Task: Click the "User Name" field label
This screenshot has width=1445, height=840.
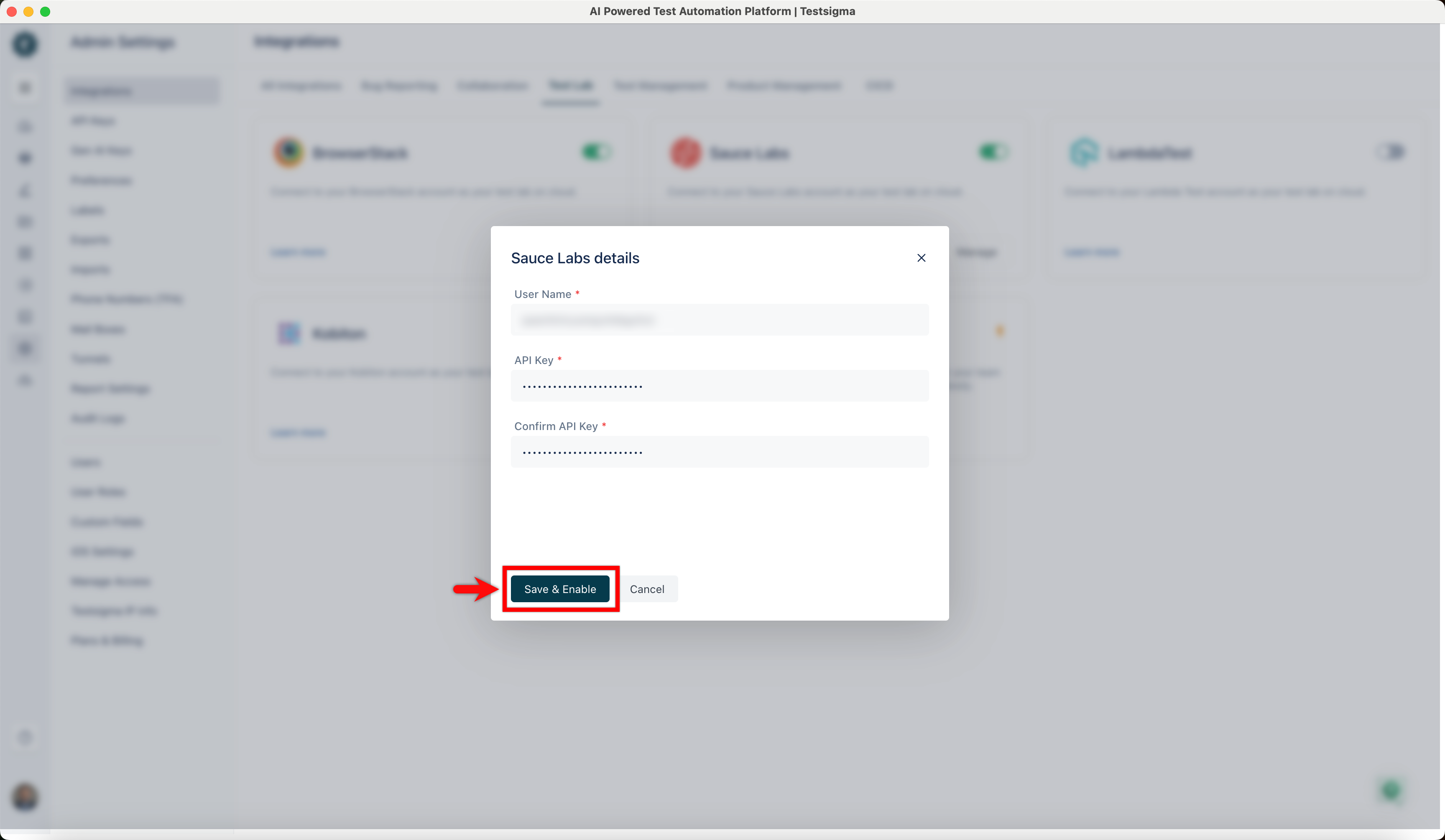Action: [542, 294]
